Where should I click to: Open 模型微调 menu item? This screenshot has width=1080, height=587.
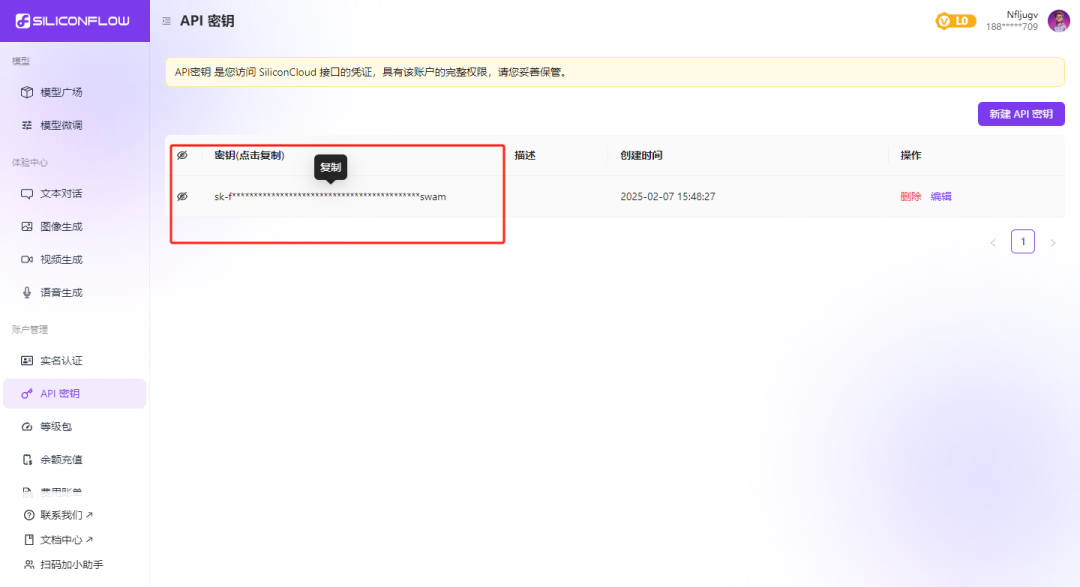74,125
